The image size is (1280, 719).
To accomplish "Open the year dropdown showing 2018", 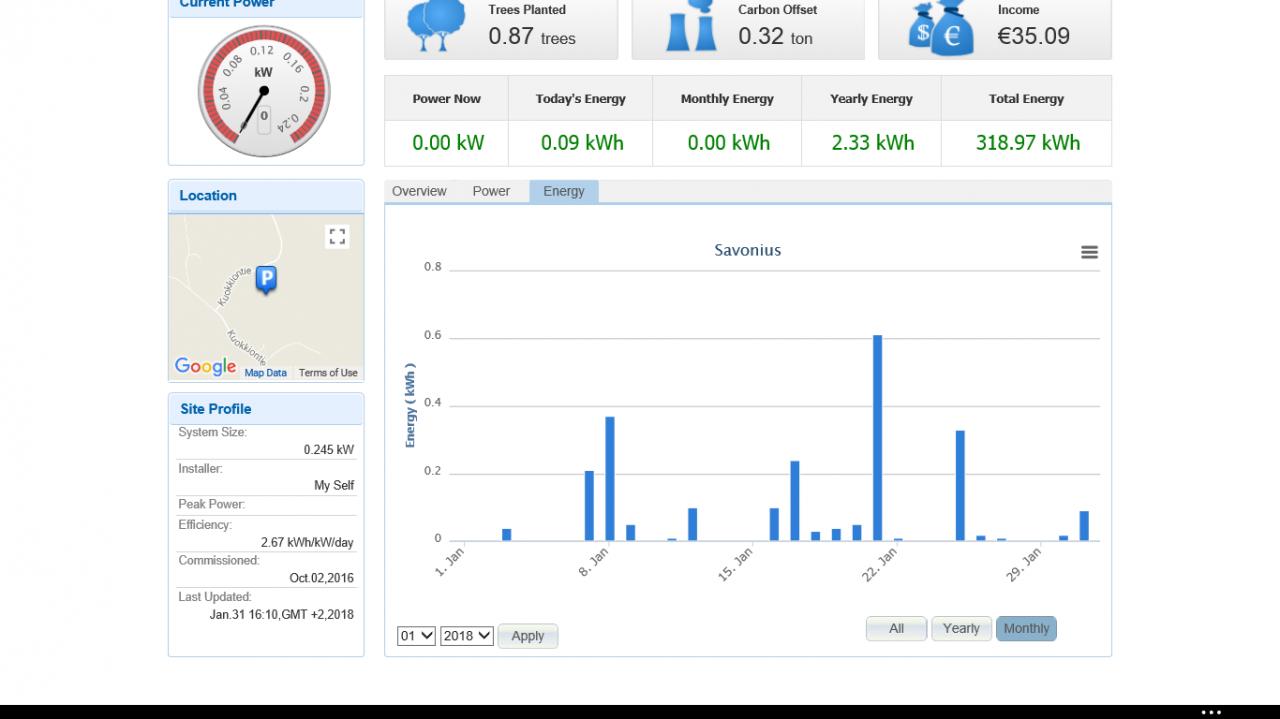I will (x=467, y=636).
